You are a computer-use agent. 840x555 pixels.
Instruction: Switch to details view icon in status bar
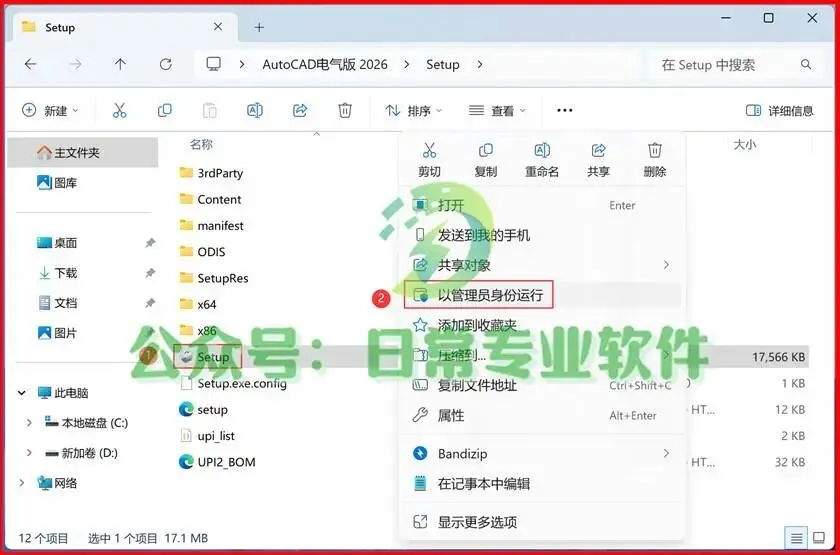(797, 537)
